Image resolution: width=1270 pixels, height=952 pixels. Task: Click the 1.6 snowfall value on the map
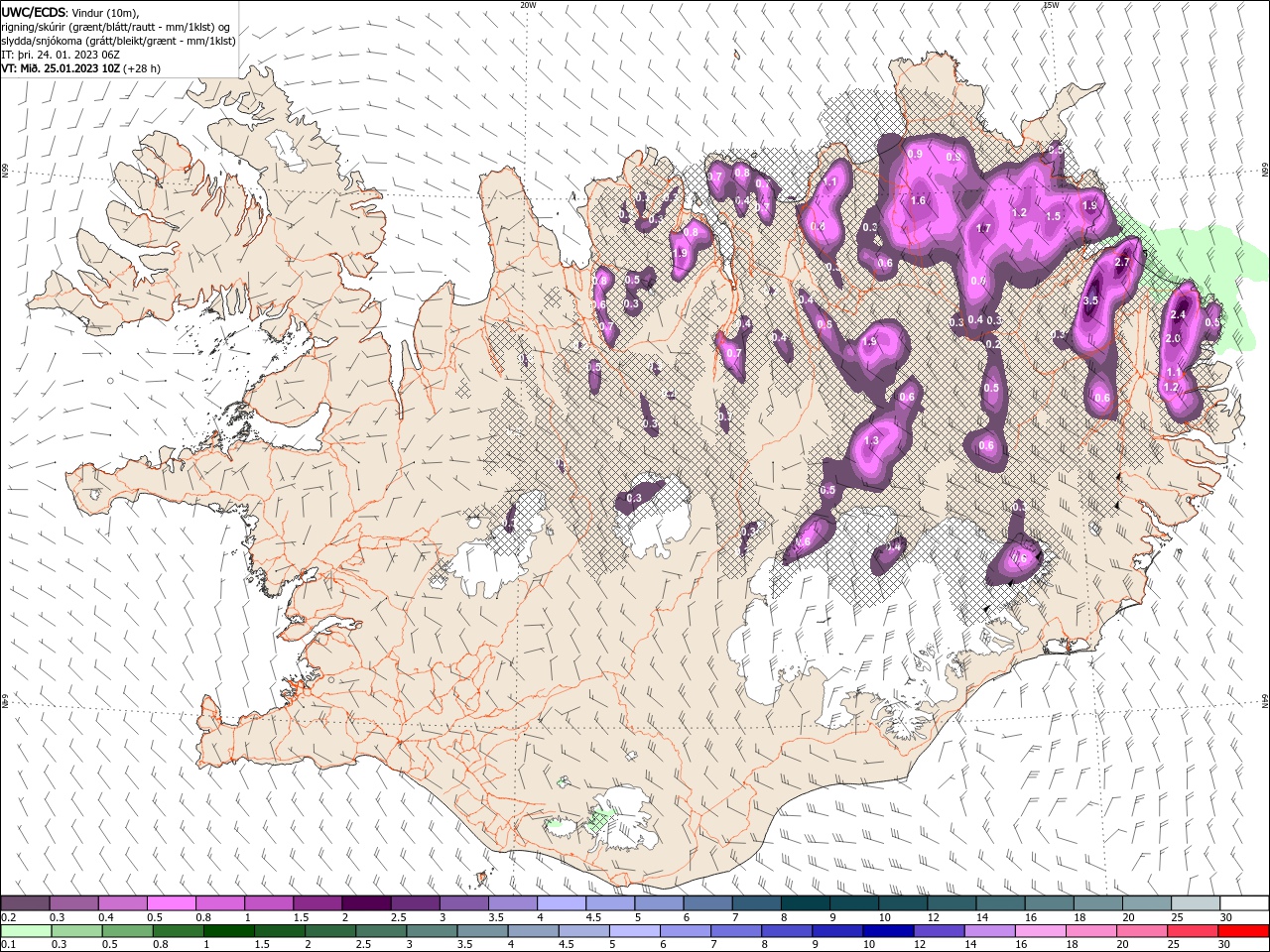[918, 200]
